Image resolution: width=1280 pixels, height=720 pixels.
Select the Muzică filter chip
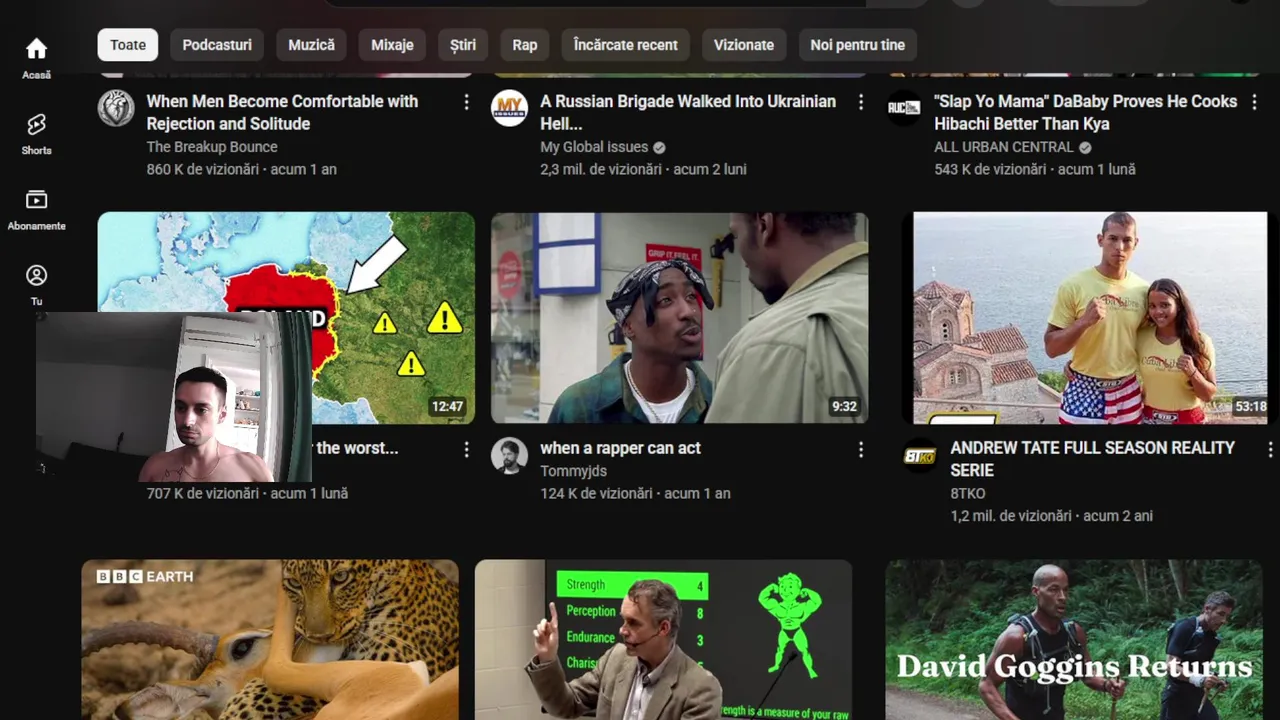coord(312,45)
